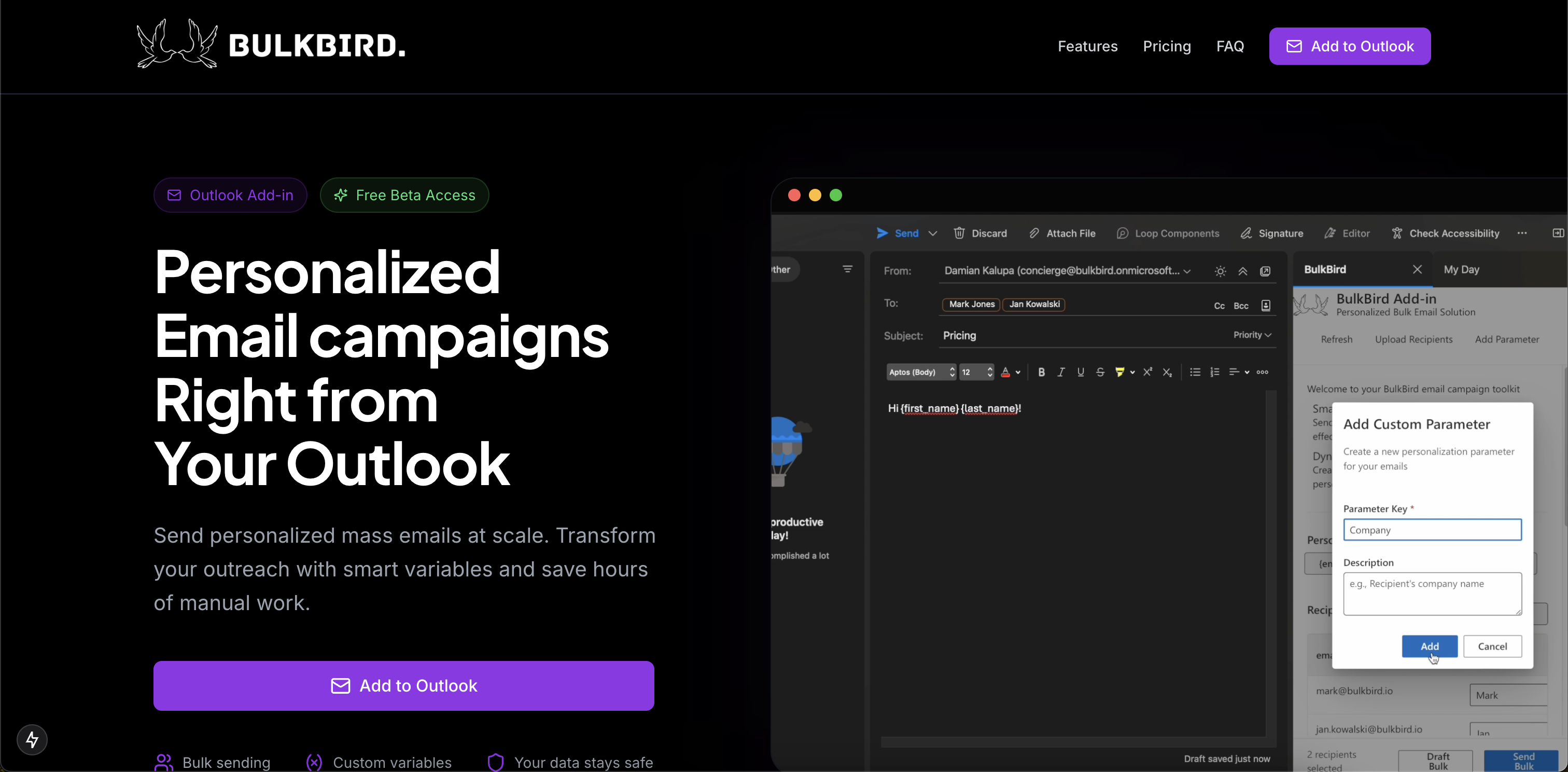This screenshot has height=772, width=1568.
Task: Click the Bold formatting icon
Action: (x=1042, y=372)
